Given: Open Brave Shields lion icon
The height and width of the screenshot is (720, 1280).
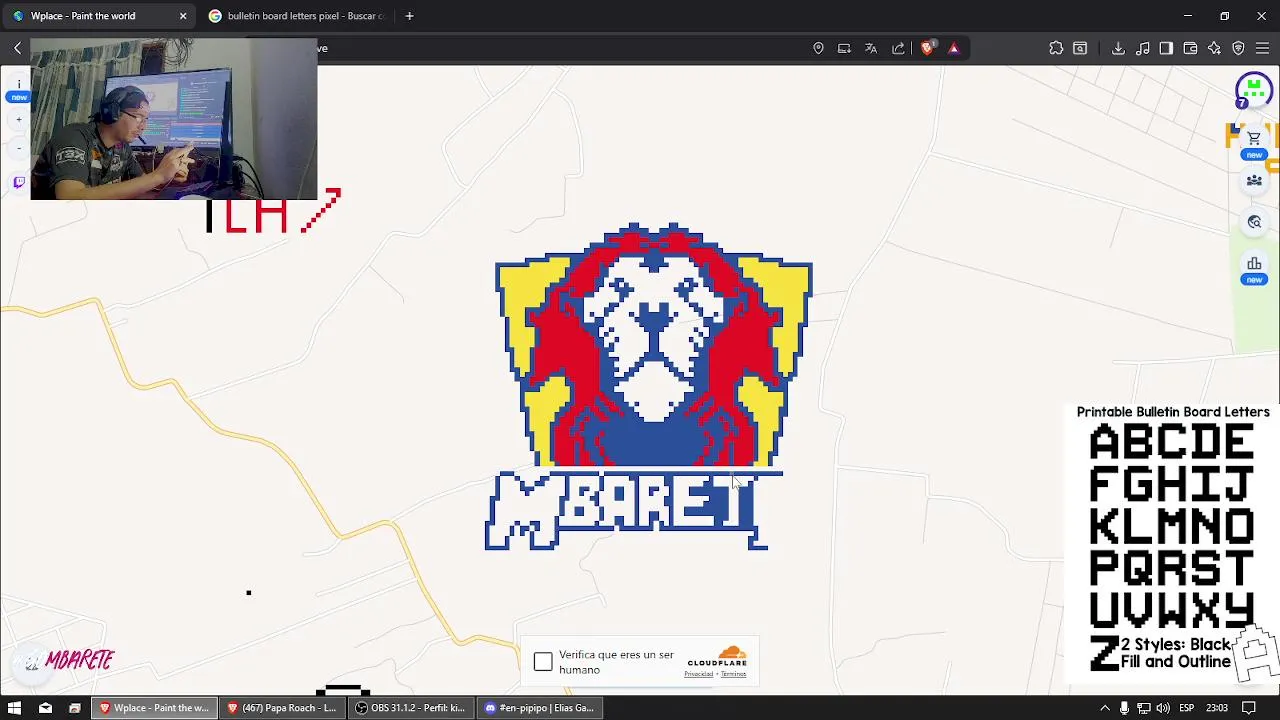Looking at the screenshot, I should point(927,48).
